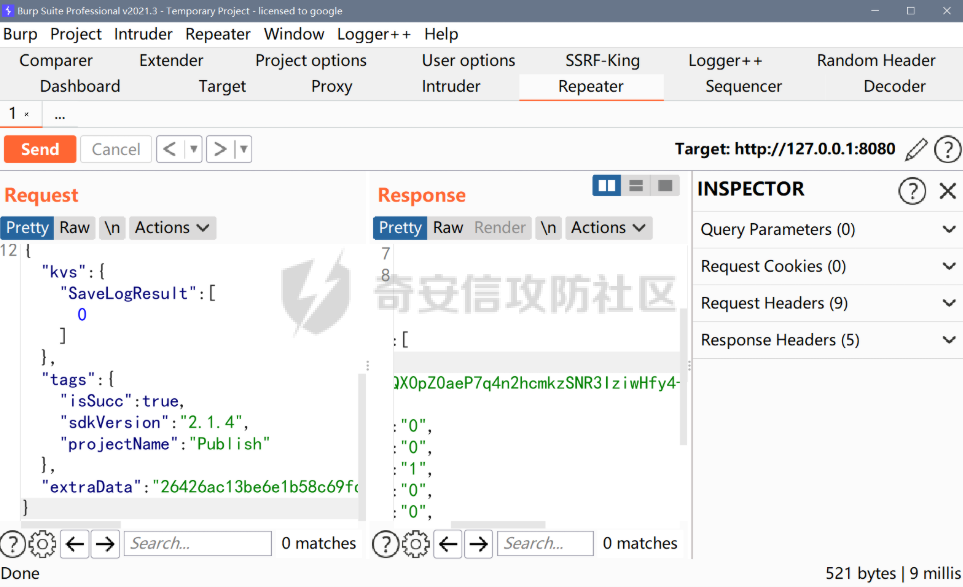Focus the Response search field

point(545,544)
